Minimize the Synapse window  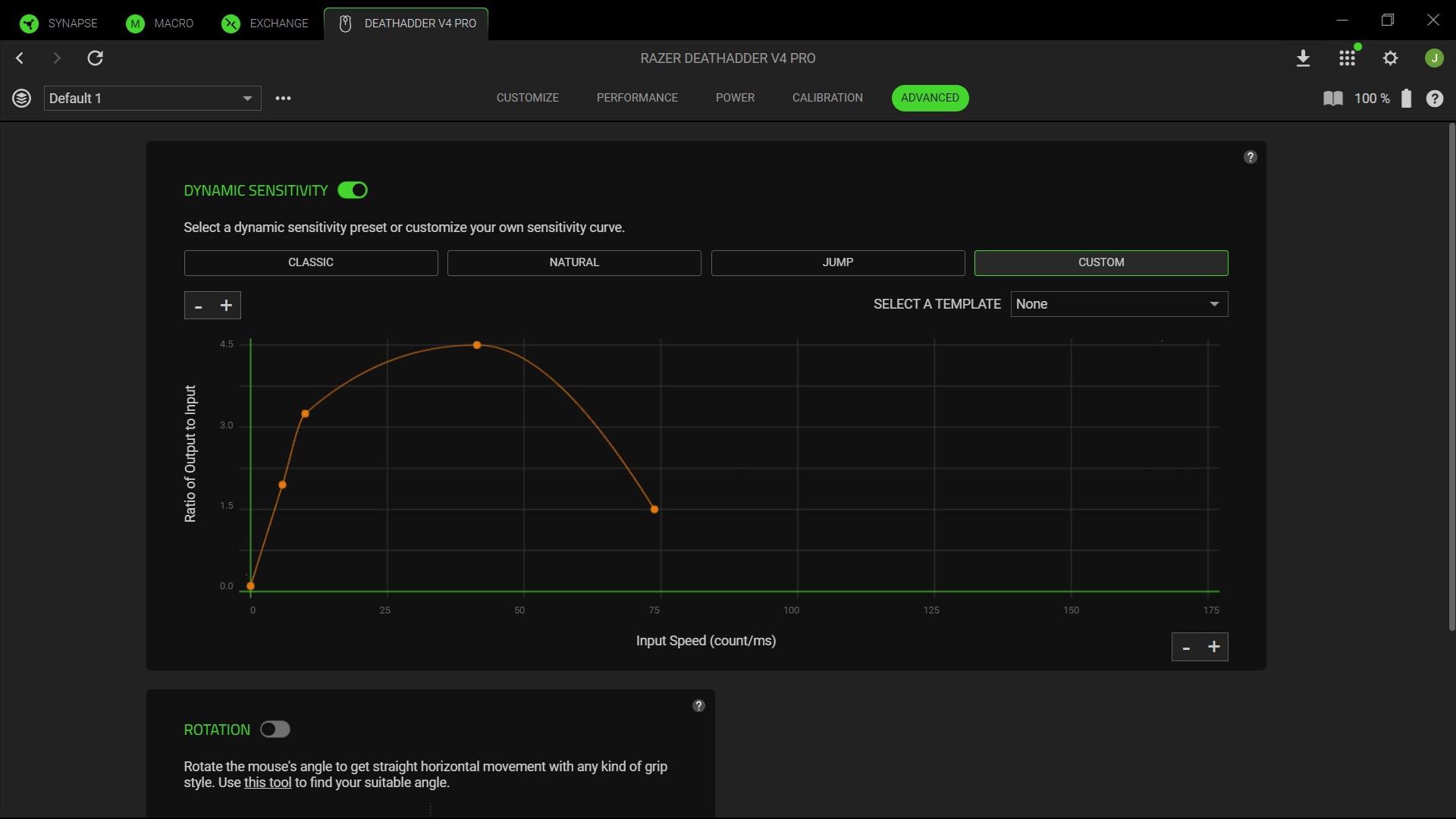pyautogui.click(x=1342, y=20)
